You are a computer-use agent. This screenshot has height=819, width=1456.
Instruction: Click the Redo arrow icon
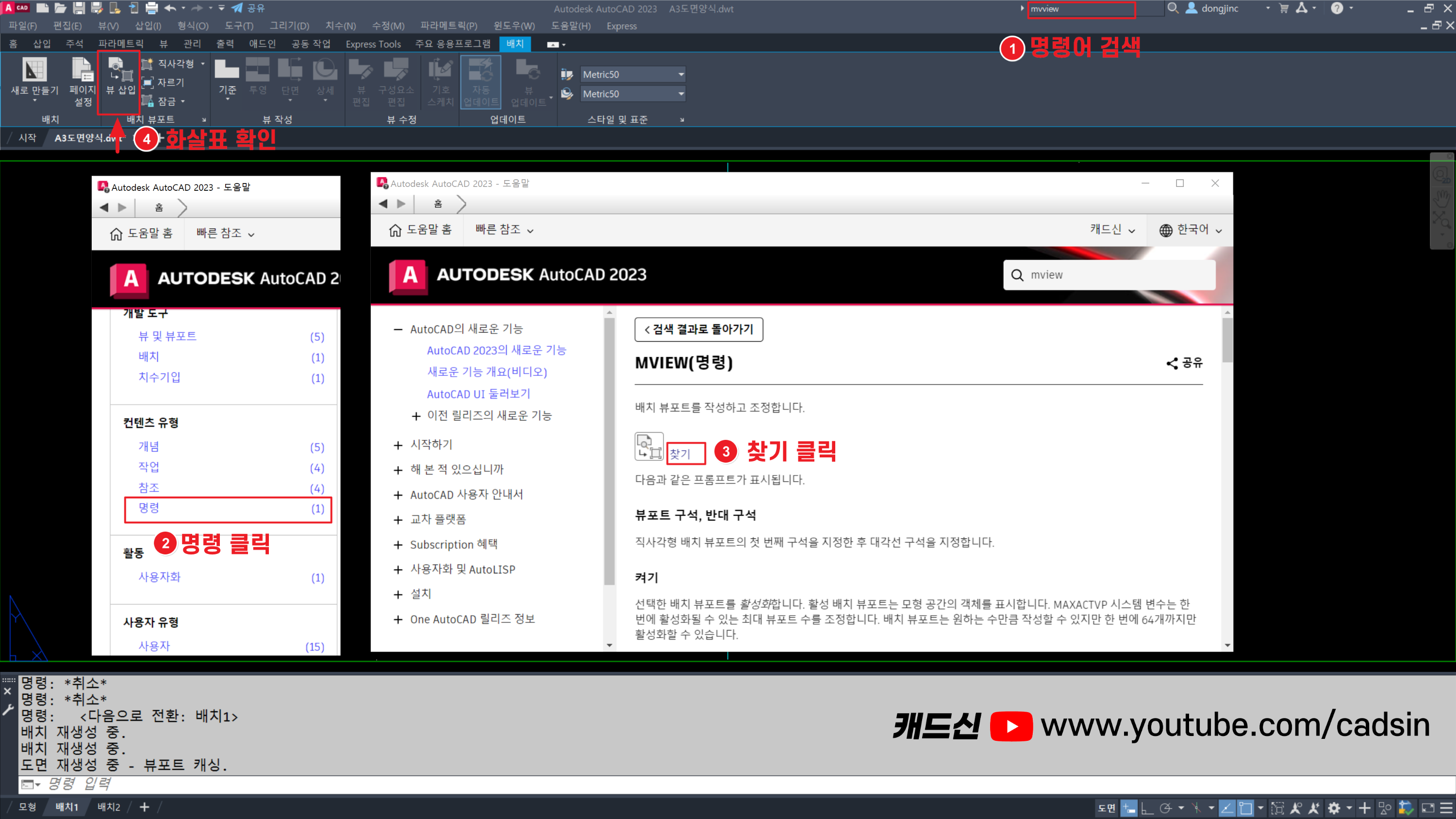point(197,8)
